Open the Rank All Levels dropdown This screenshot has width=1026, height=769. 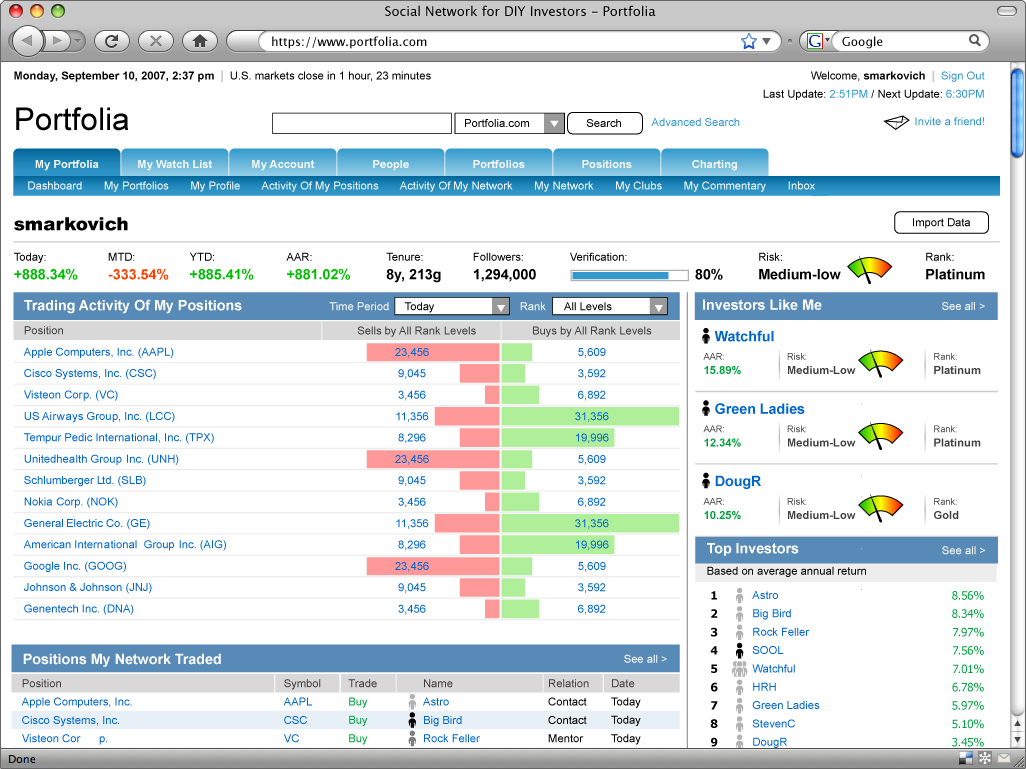coord(610,306)
